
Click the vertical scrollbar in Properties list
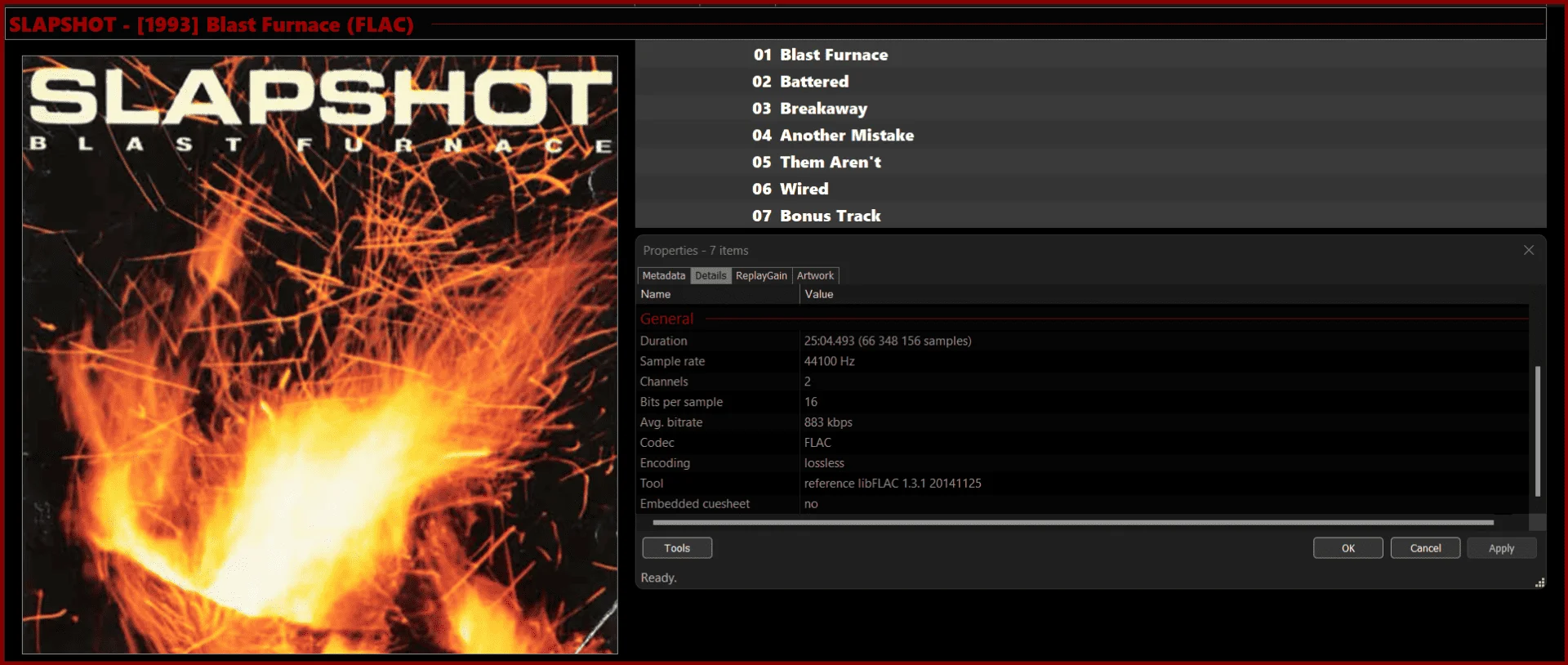click(x=1538, y=431)
